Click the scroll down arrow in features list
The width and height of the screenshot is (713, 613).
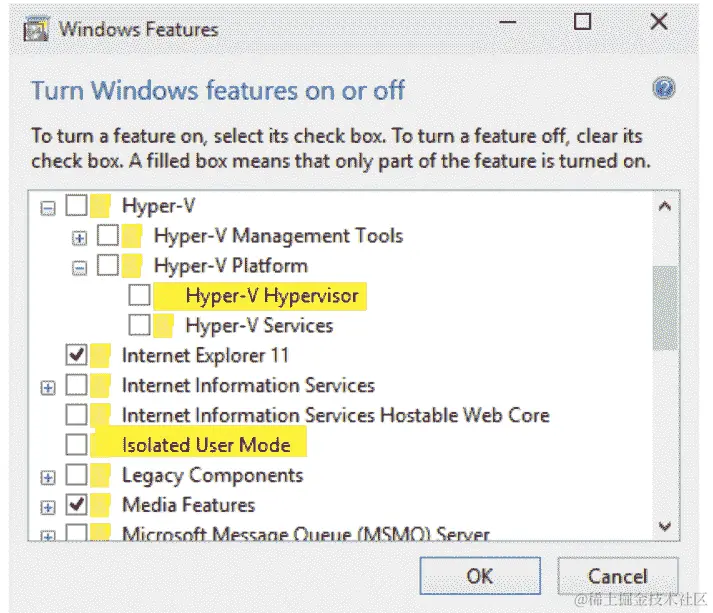click(665, 527)
